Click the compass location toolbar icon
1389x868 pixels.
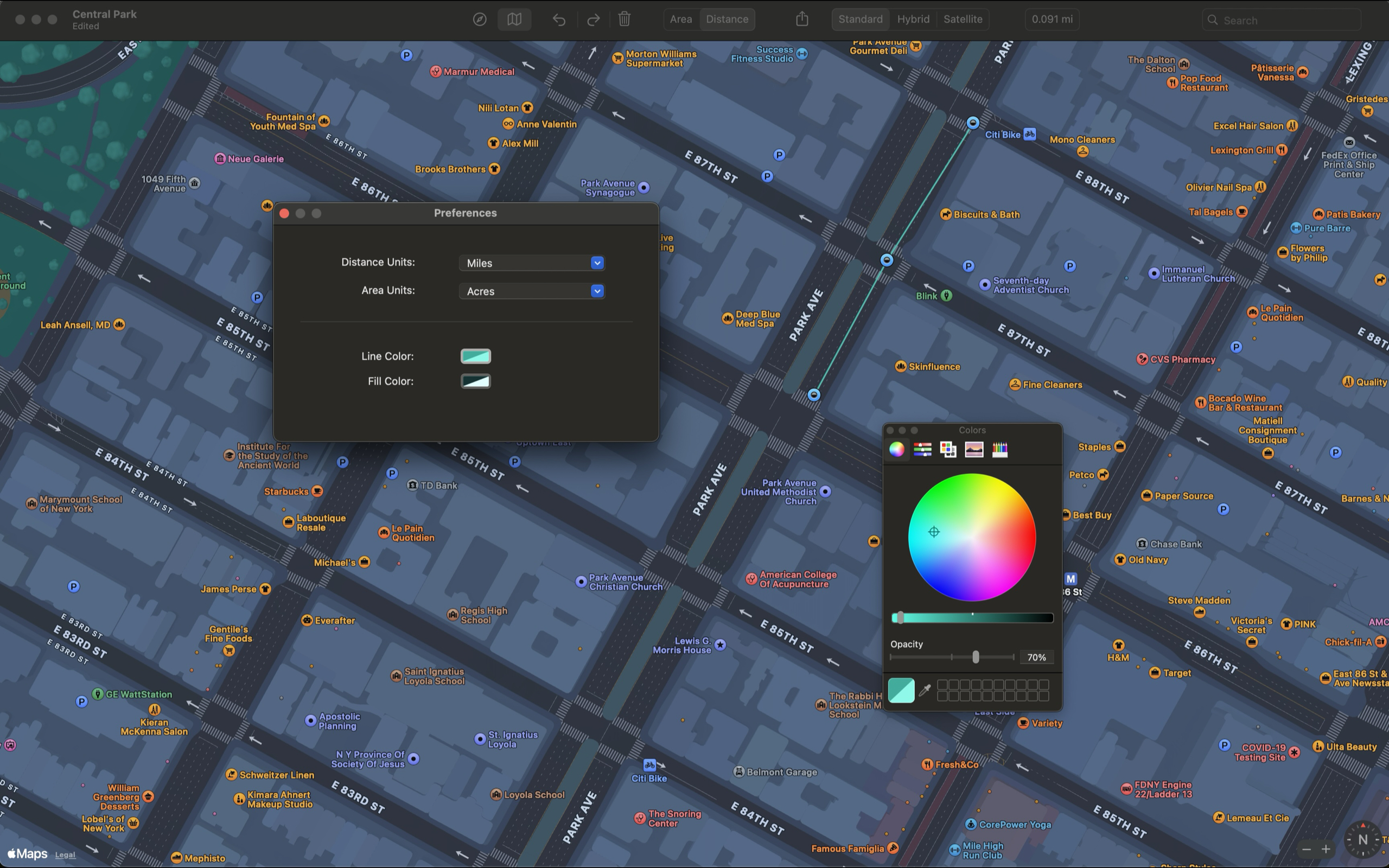pos(480,20)
